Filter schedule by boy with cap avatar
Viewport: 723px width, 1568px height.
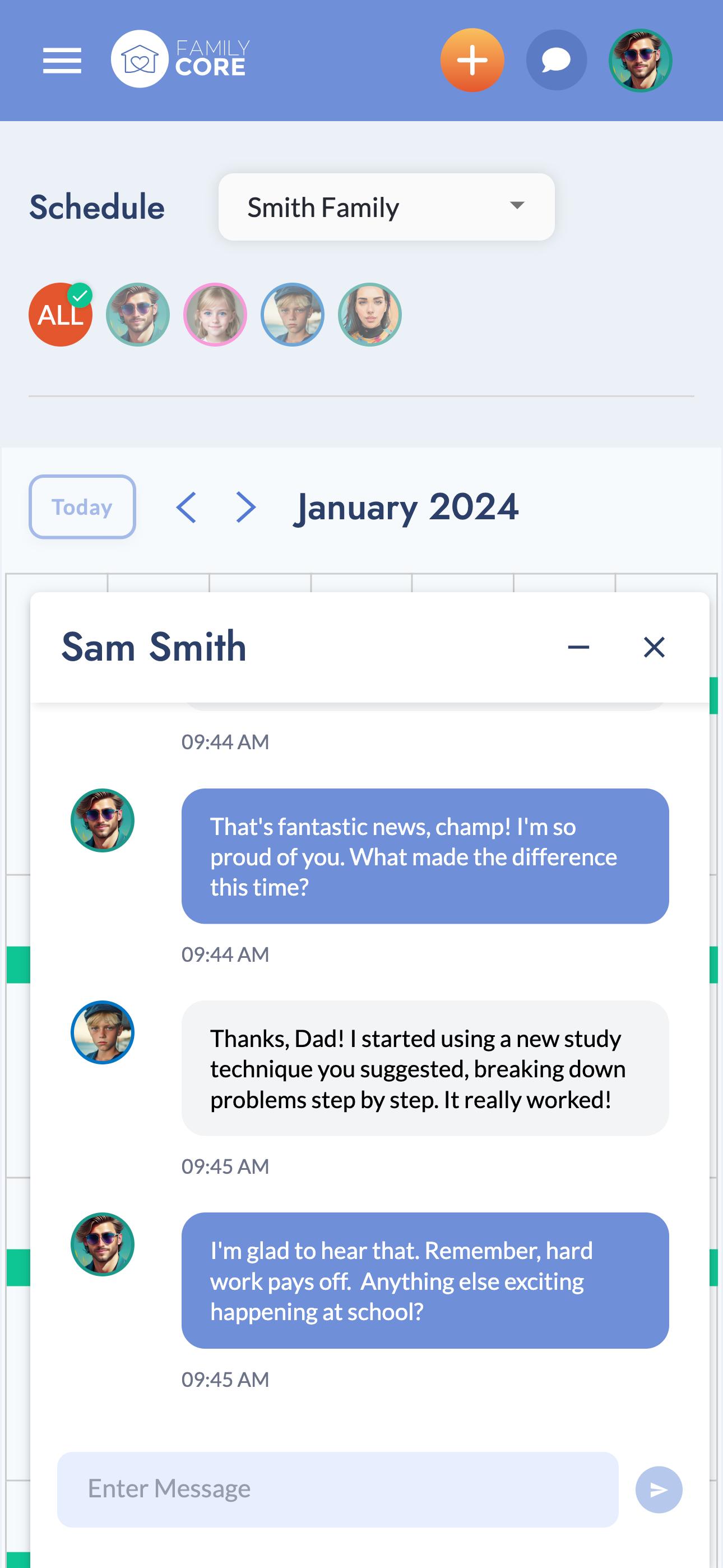(292, 315)
